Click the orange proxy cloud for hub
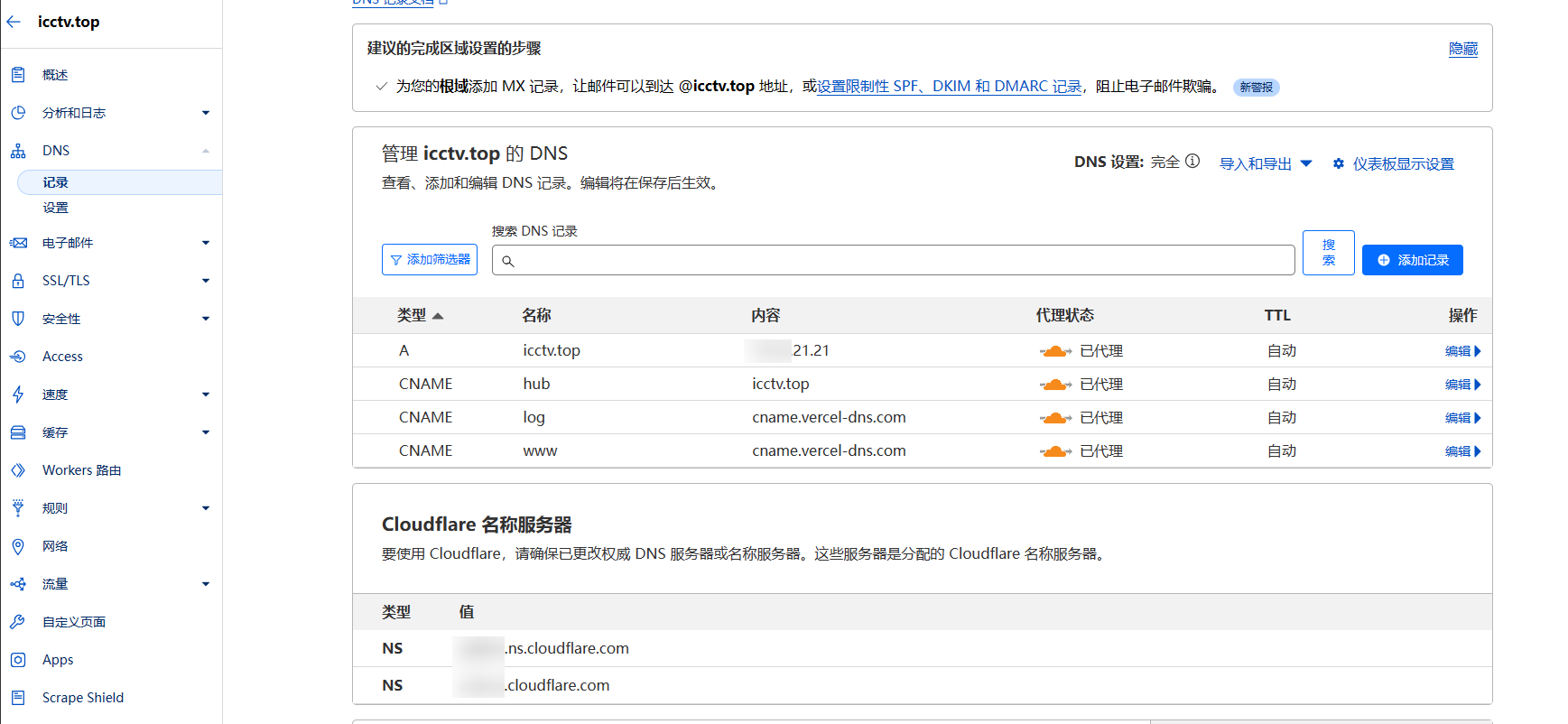The height and width of the screenshot is (724, 1568). 1054,385
